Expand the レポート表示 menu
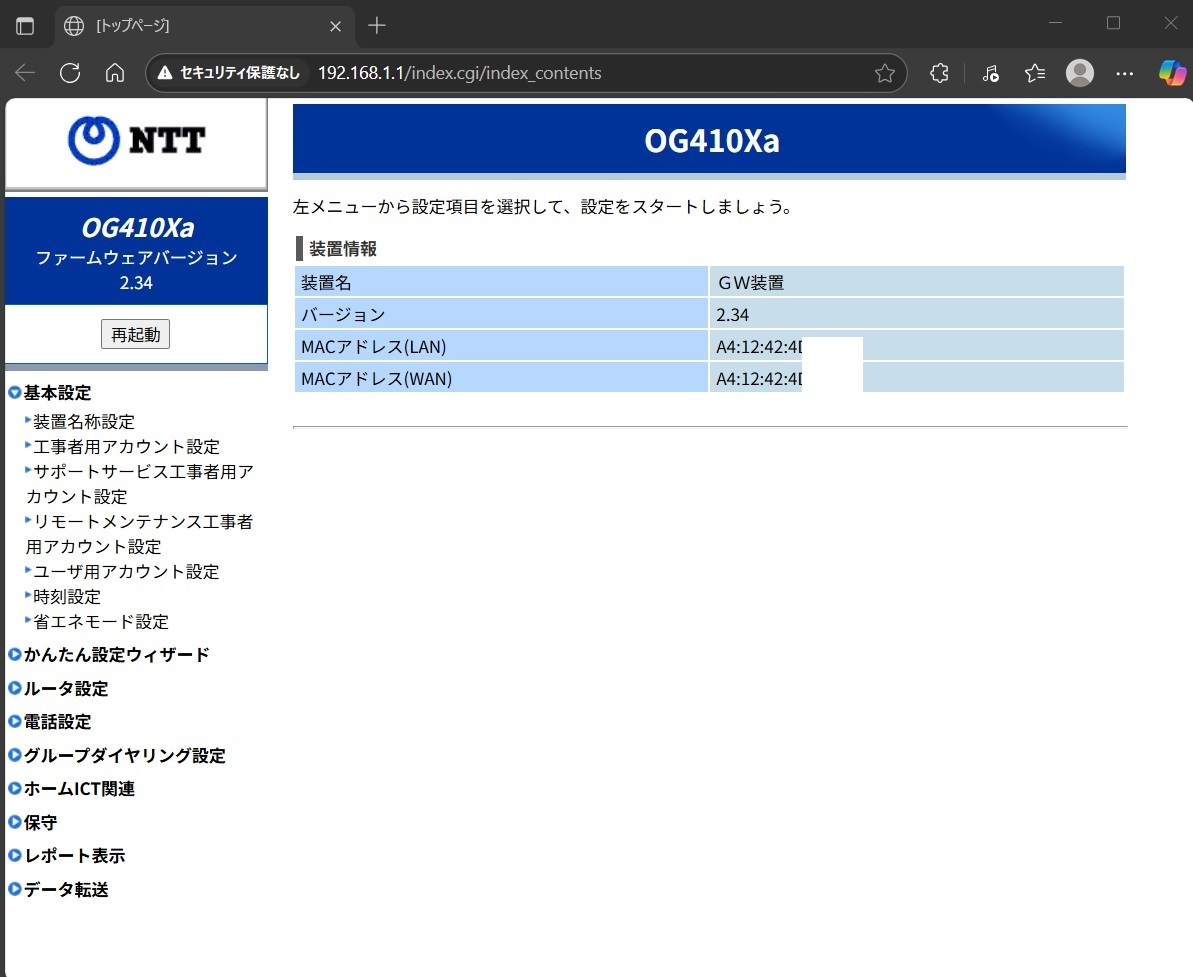1193x977 pixels. pos(66,855)
